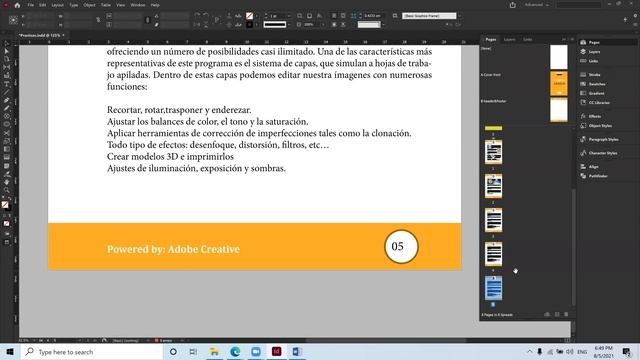Select page 1 thumbnail in Pages panel
The image size is (640, 360).
pos(493,152)
